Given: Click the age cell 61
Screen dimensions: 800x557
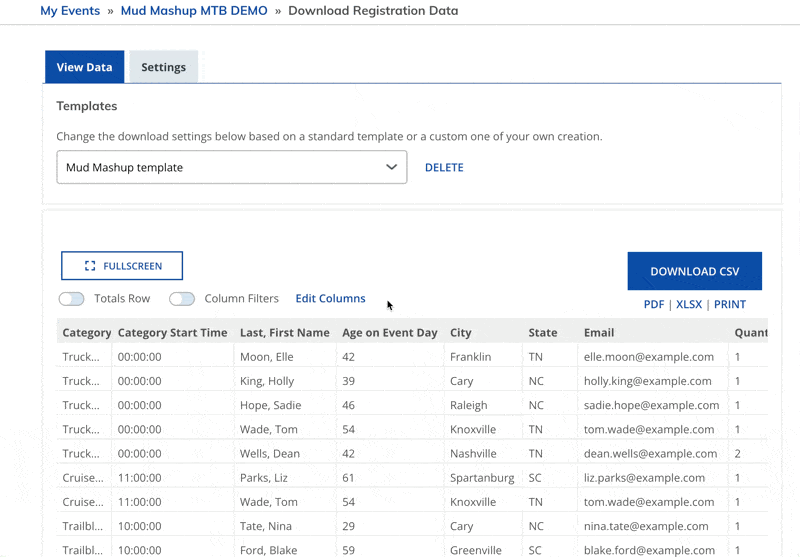Looking at the screenshot, I should (x=348, y=478).
